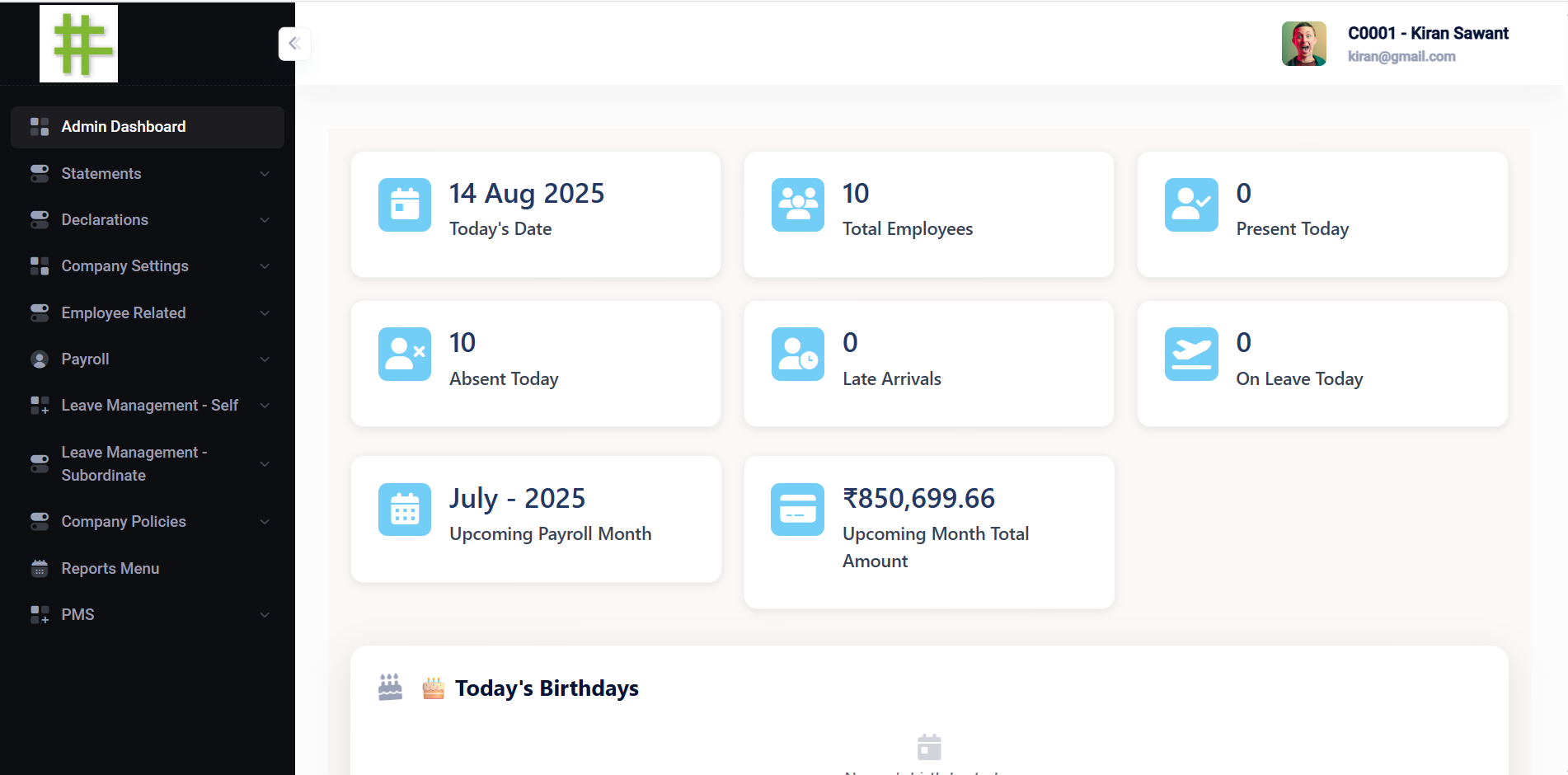
Task: Click the Reports Menu calendar icon
Action: (39, 568)
